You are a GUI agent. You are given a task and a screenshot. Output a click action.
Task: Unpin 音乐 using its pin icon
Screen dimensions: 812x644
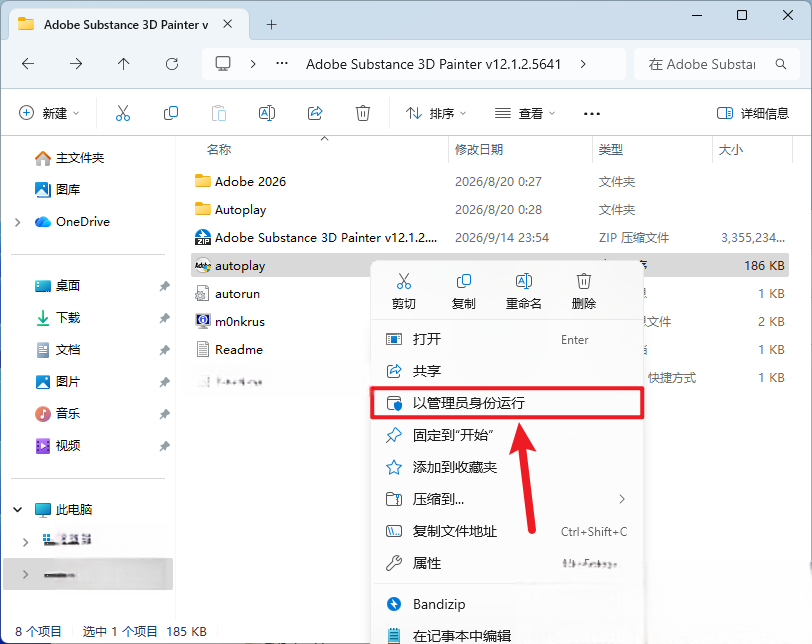[x=164, y=414]
